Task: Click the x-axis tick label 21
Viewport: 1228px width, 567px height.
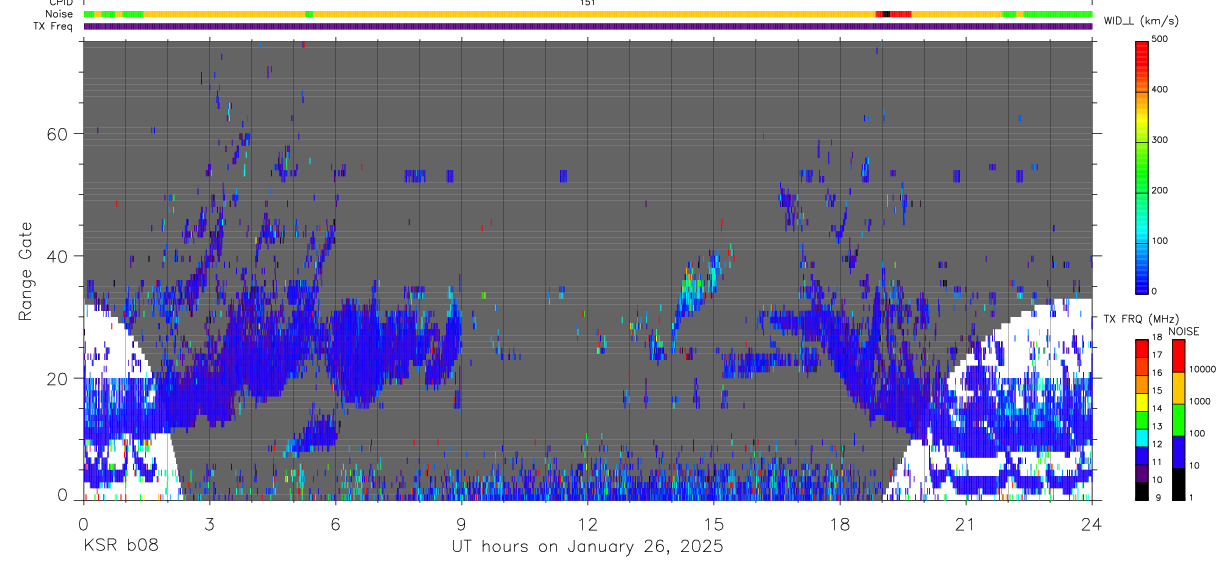Action: [965, 524]
